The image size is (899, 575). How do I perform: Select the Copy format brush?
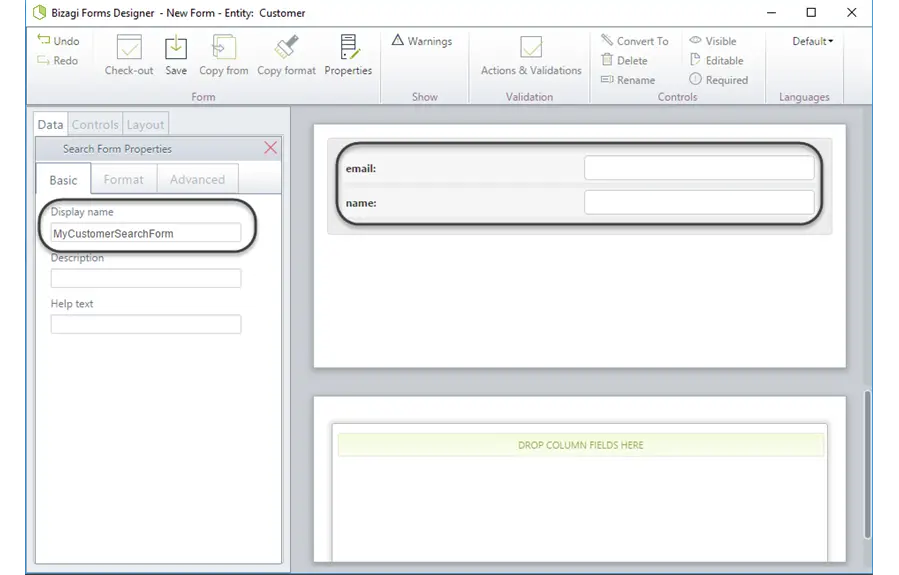[287, 47]
